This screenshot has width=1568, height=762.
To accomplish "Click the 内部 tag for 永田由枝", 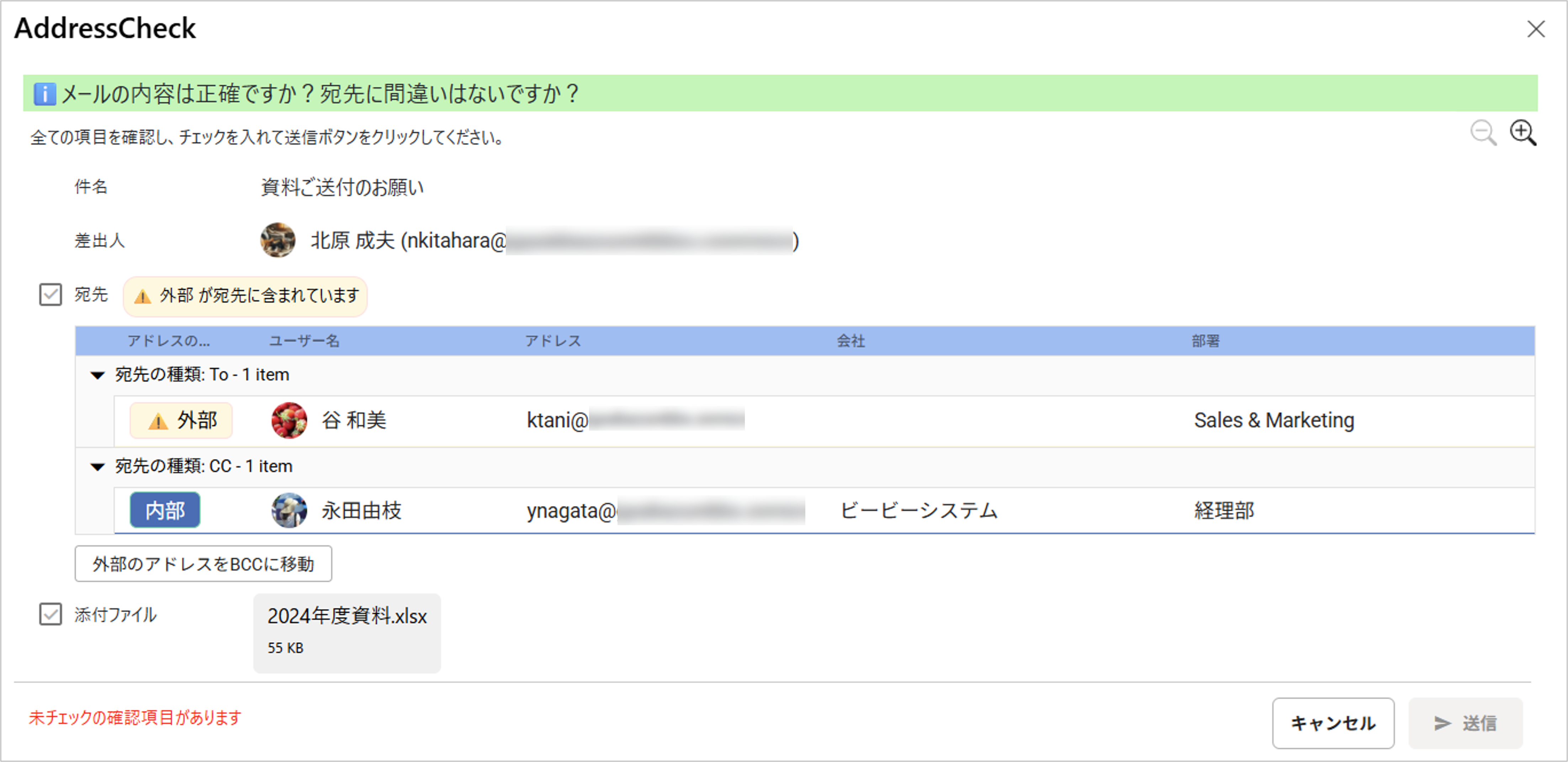I will point(165,510).
